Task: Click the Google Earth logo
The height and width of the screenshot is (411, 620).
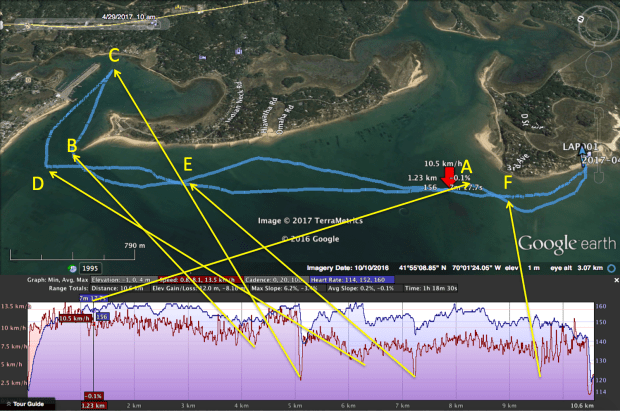Action: (x=563, y=243)
